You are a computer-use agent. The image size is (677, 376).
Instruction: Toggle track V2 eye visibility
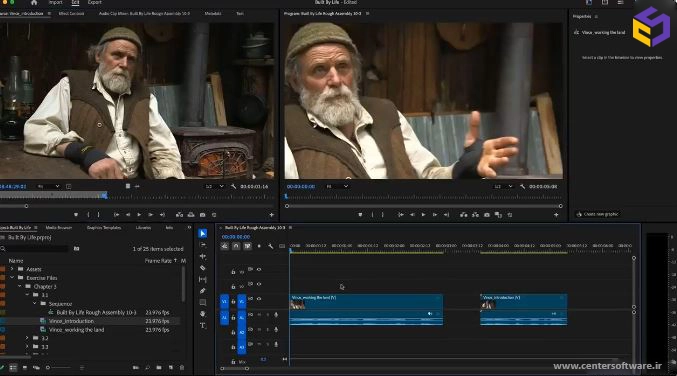(259, 284)
